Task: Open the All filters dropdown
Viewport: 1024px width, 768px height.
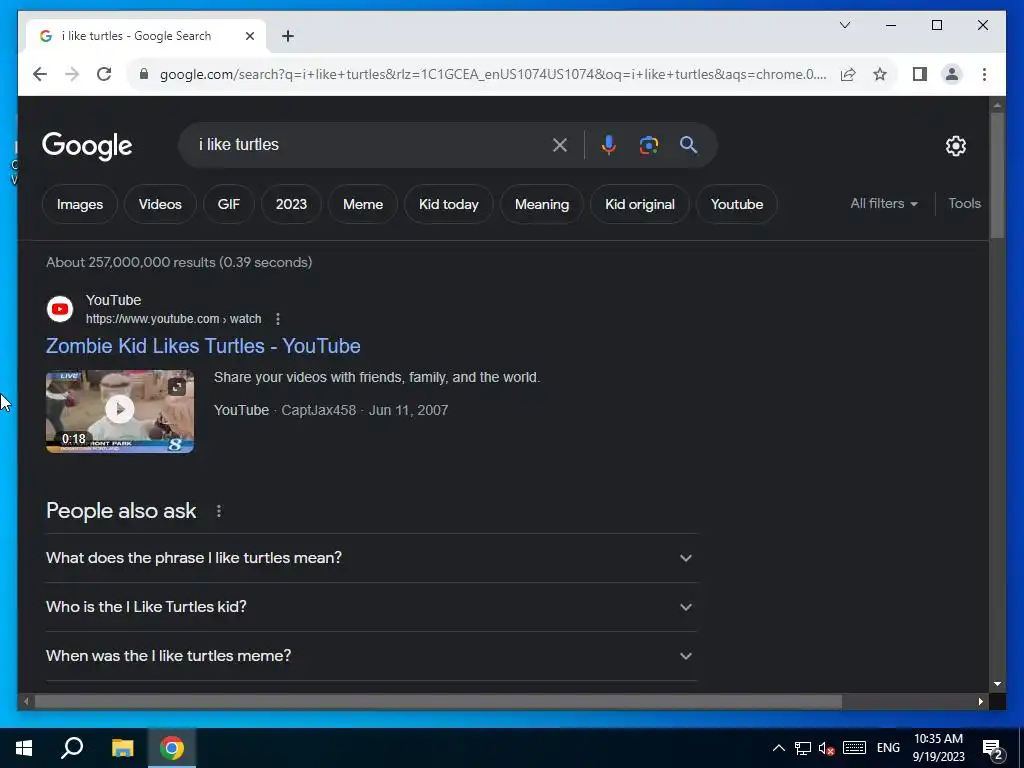Action: (x=884, y=204)
